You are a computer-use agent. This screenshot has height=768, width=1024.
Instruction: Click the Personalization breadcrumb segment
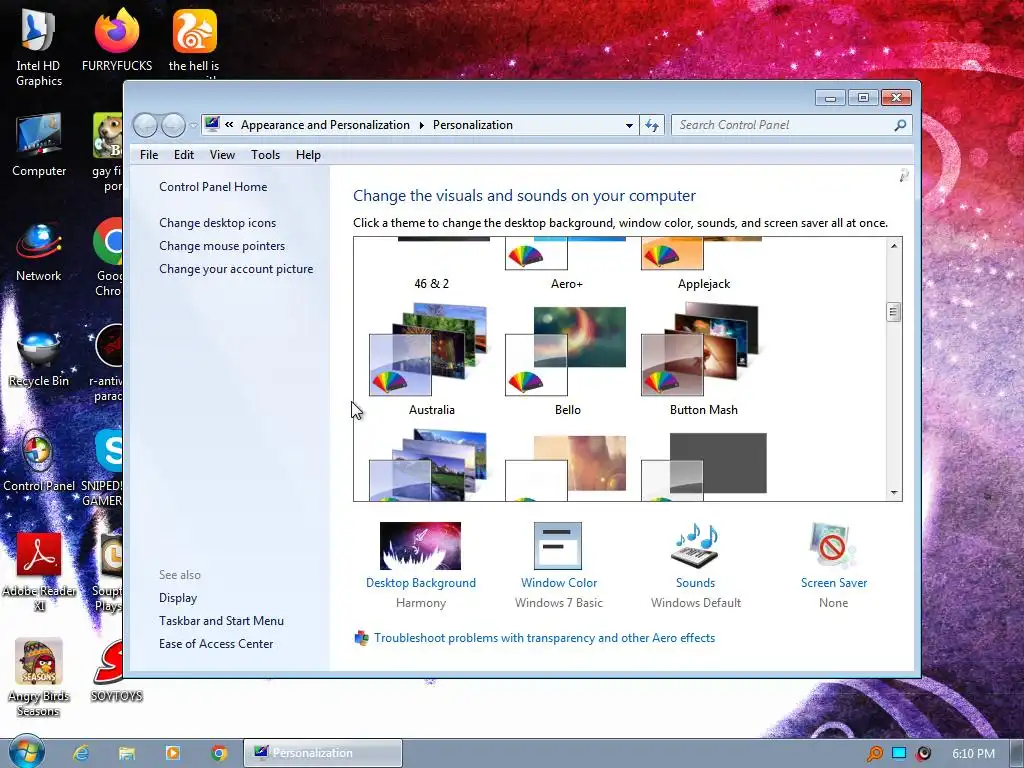[473, 125]
